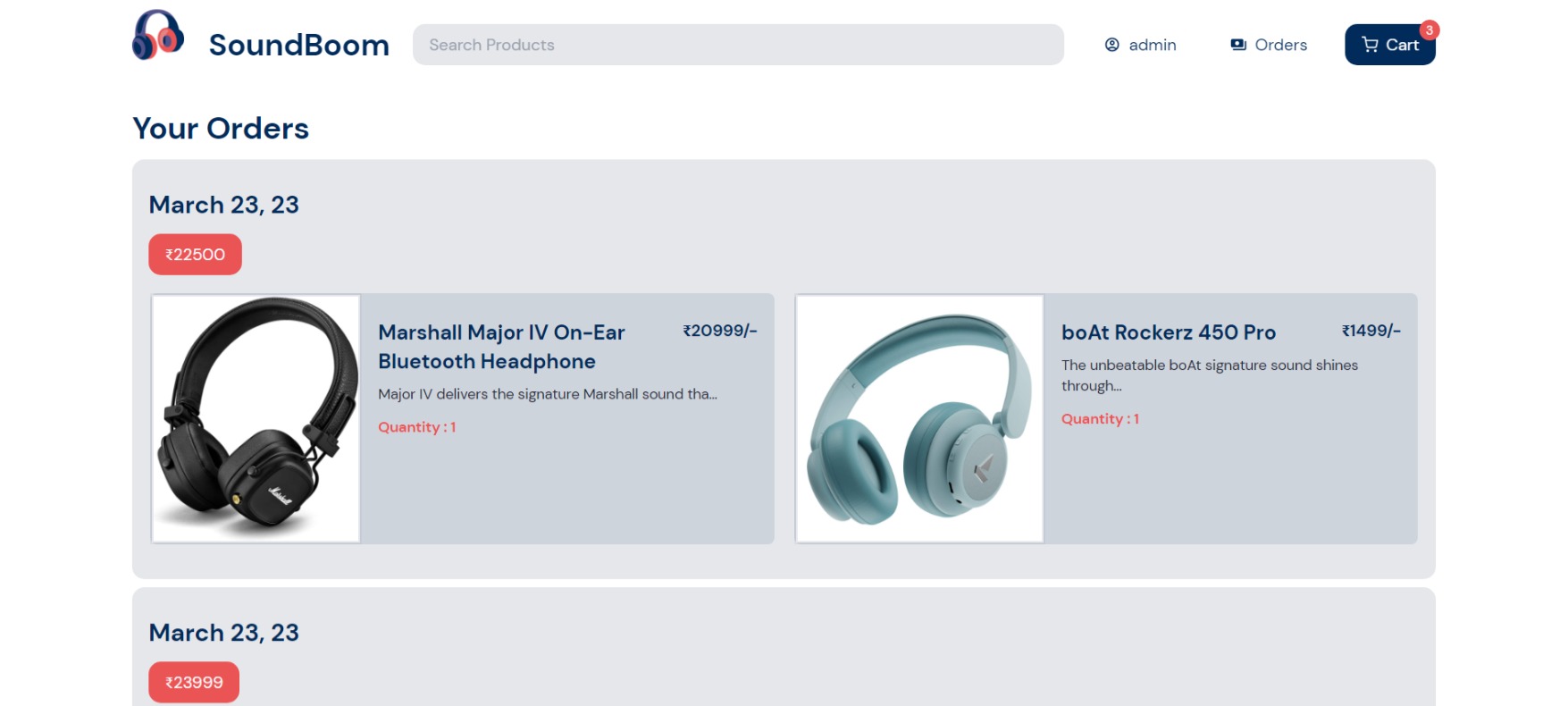Viewport: 1568px width, 706px height.
Task: Focus the Search Products field
Action: 738,45
